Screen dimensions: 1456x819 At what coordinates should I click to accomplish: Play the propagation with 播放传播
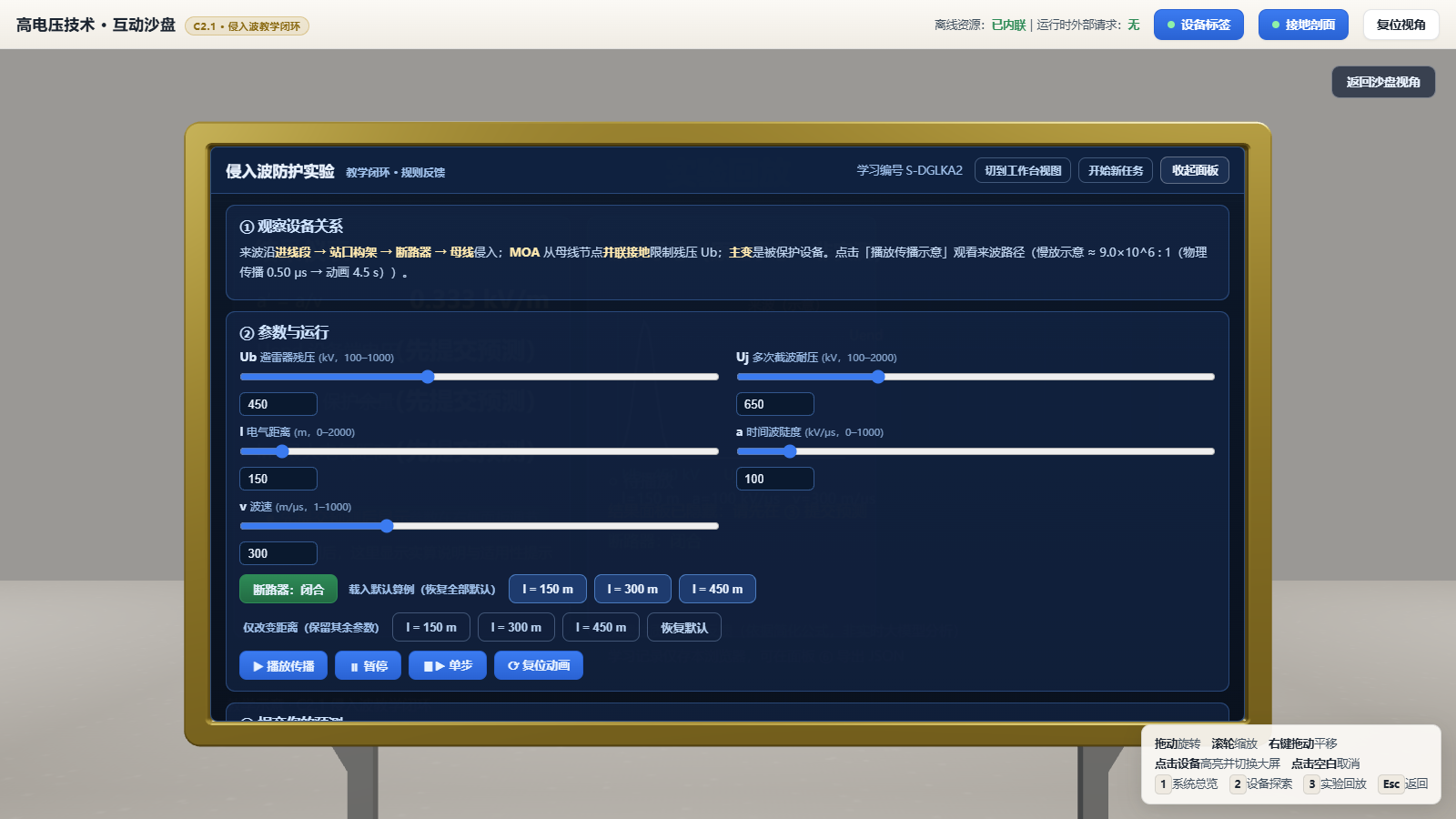tap(283, 665)
